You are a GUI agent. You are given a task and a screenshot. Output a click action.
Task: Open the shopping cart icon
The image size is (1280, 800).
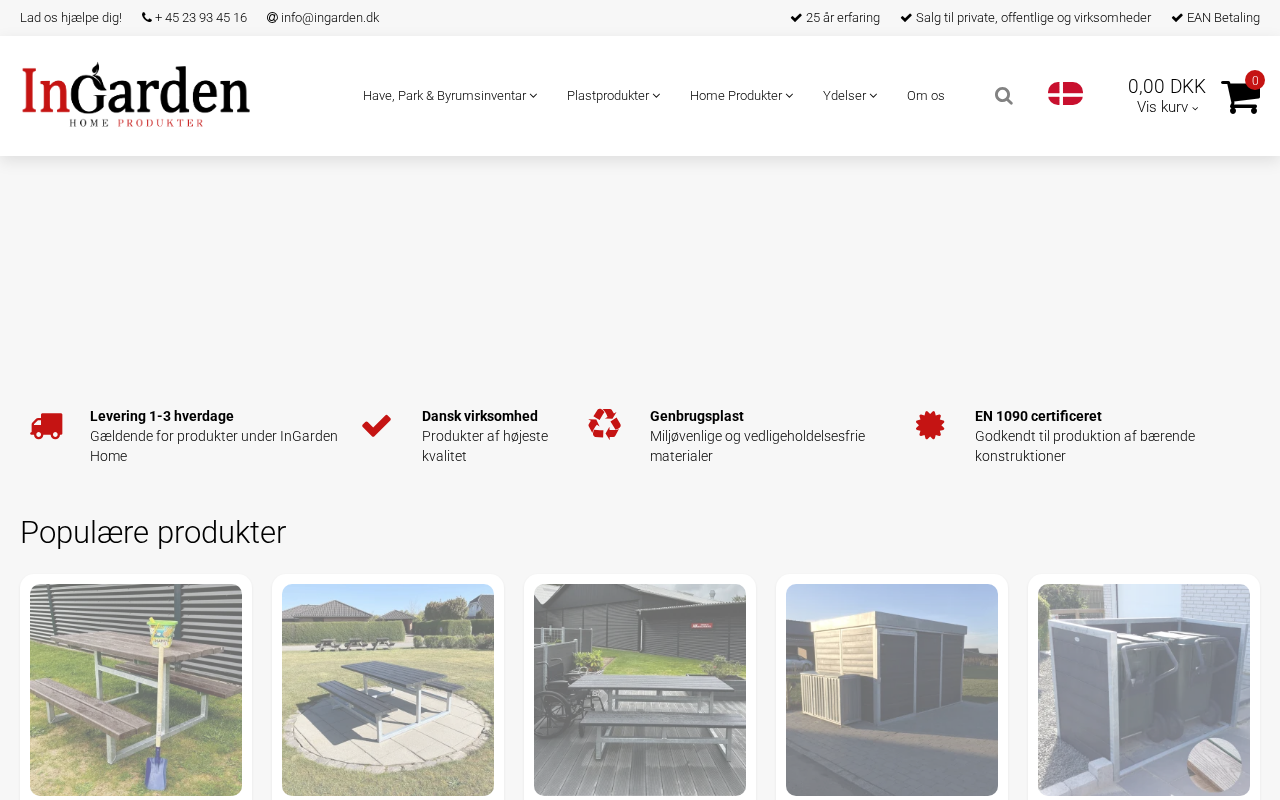[x=1240, y=97]
